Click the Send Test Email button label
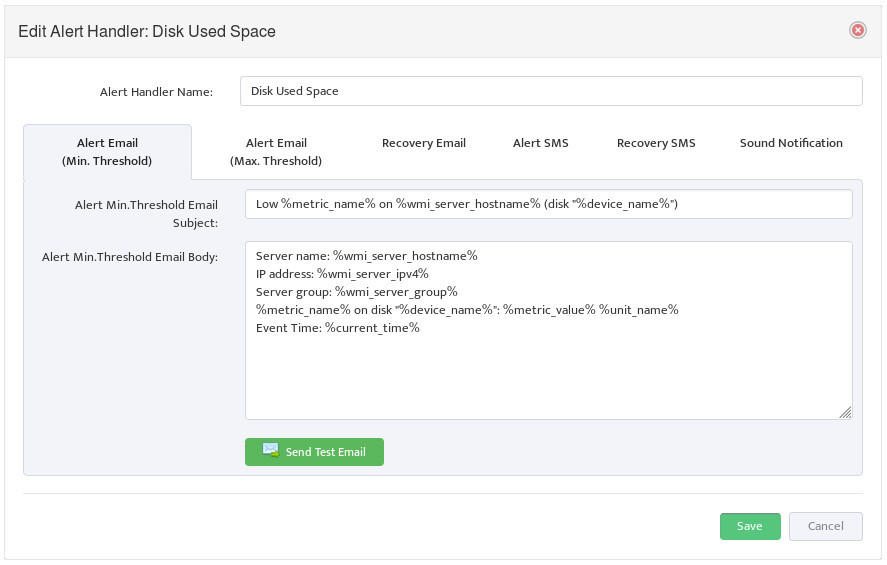The width and height of the screenshot is (887, 565). (325, 452)
